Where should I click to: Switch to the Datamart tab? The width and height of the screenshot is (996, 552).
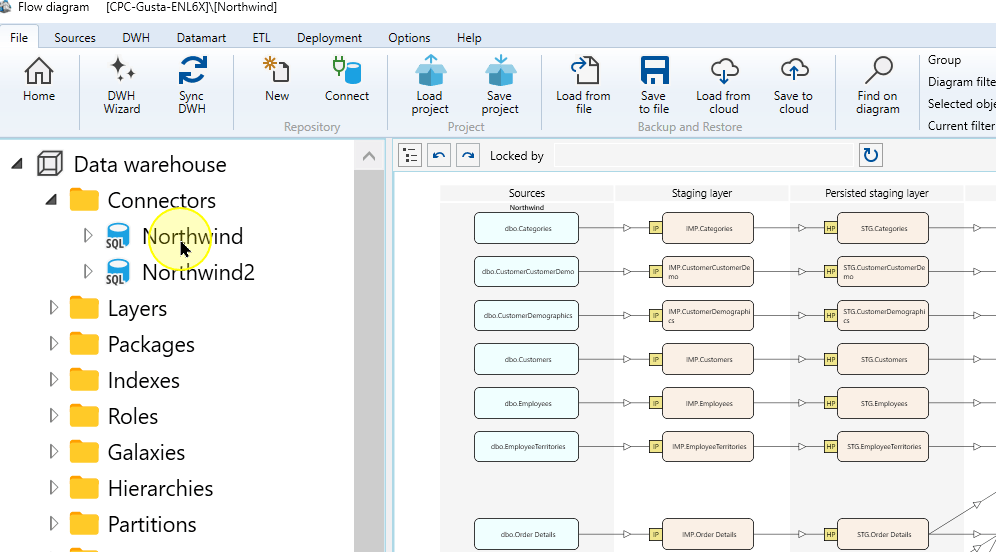coord(201,37)
